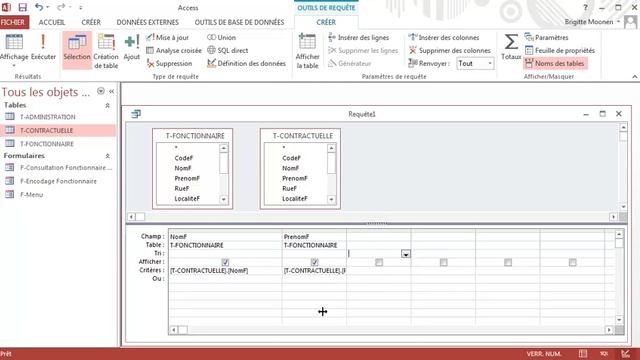640x360 pixels.
Task: Open F-Encodage Fonctionnaire form
Action: [58, 181]
